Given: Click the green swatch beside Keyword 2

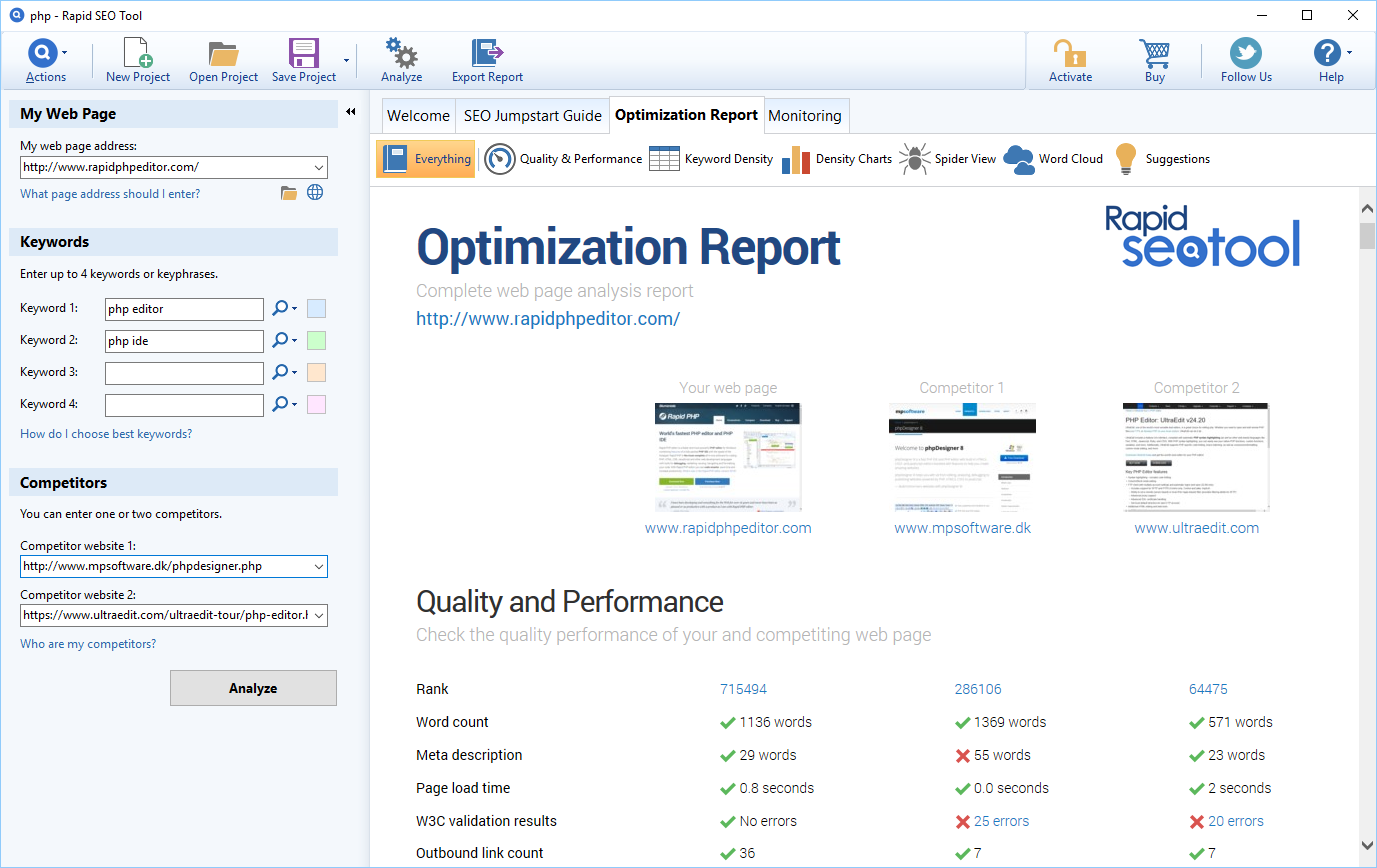Looking at the screenshot, I should (316, 340).
